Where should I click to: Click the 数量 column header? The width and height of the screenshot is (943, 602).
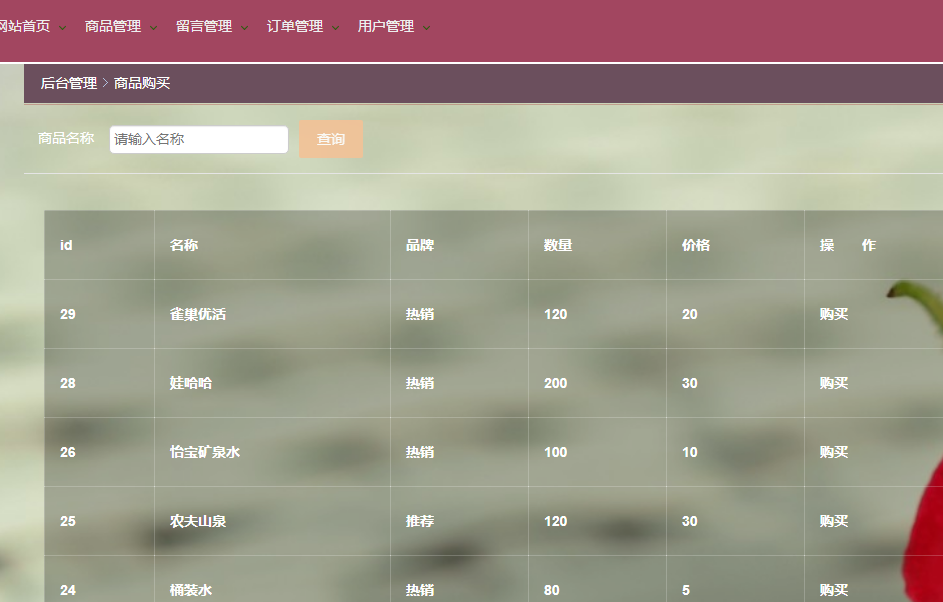pyautogui.click(x=558, y=245)
